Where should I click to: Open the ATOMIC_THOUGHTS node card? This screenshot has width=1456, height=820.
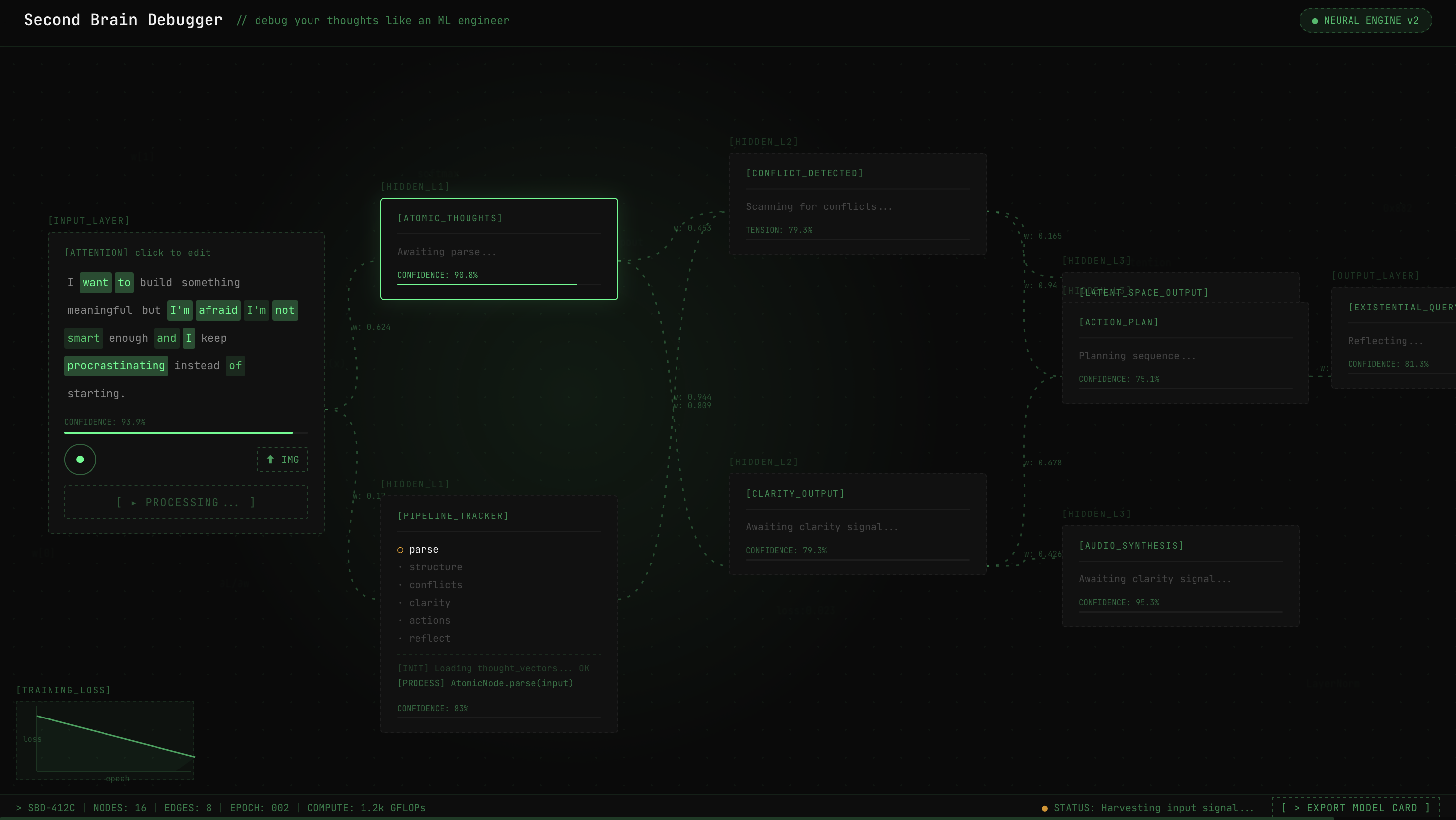[499, 249]
